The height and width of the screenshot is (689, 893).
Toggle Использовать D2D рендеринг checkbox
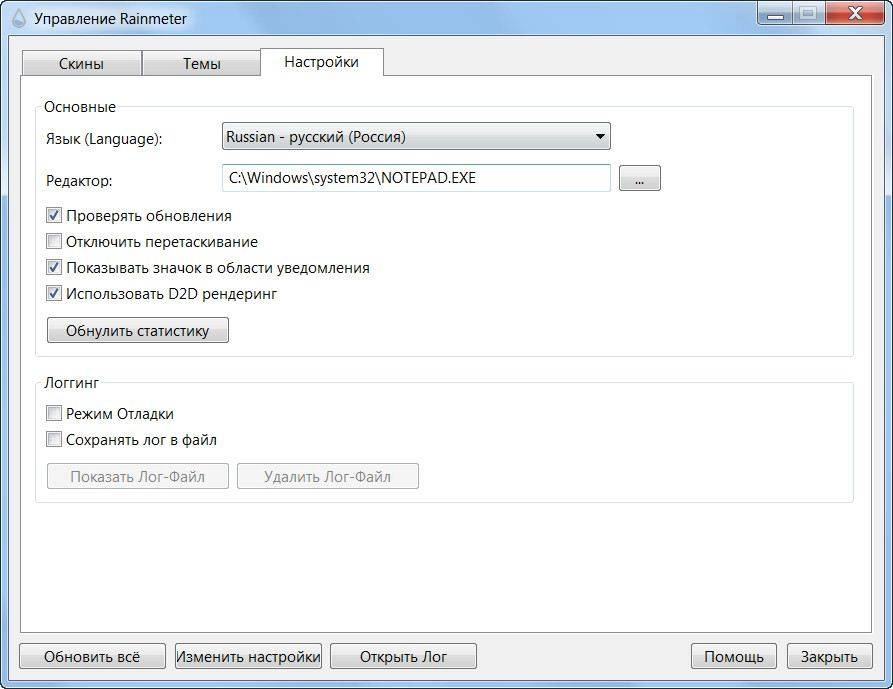[x=54, y=294]
